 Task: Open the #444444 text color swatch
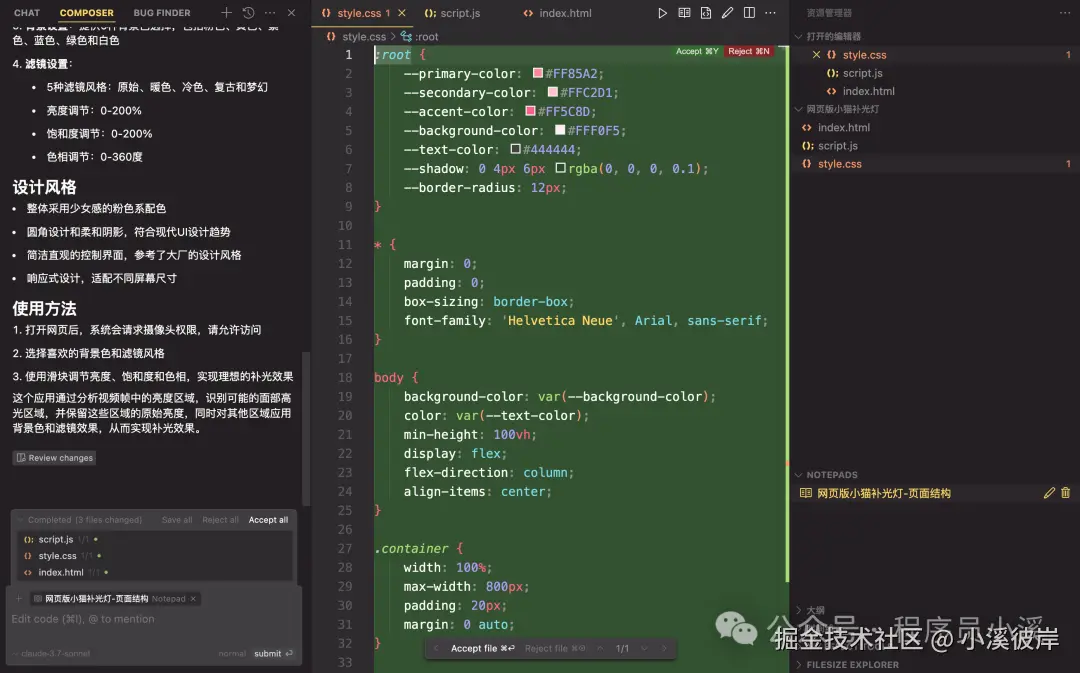coord(515,149)
